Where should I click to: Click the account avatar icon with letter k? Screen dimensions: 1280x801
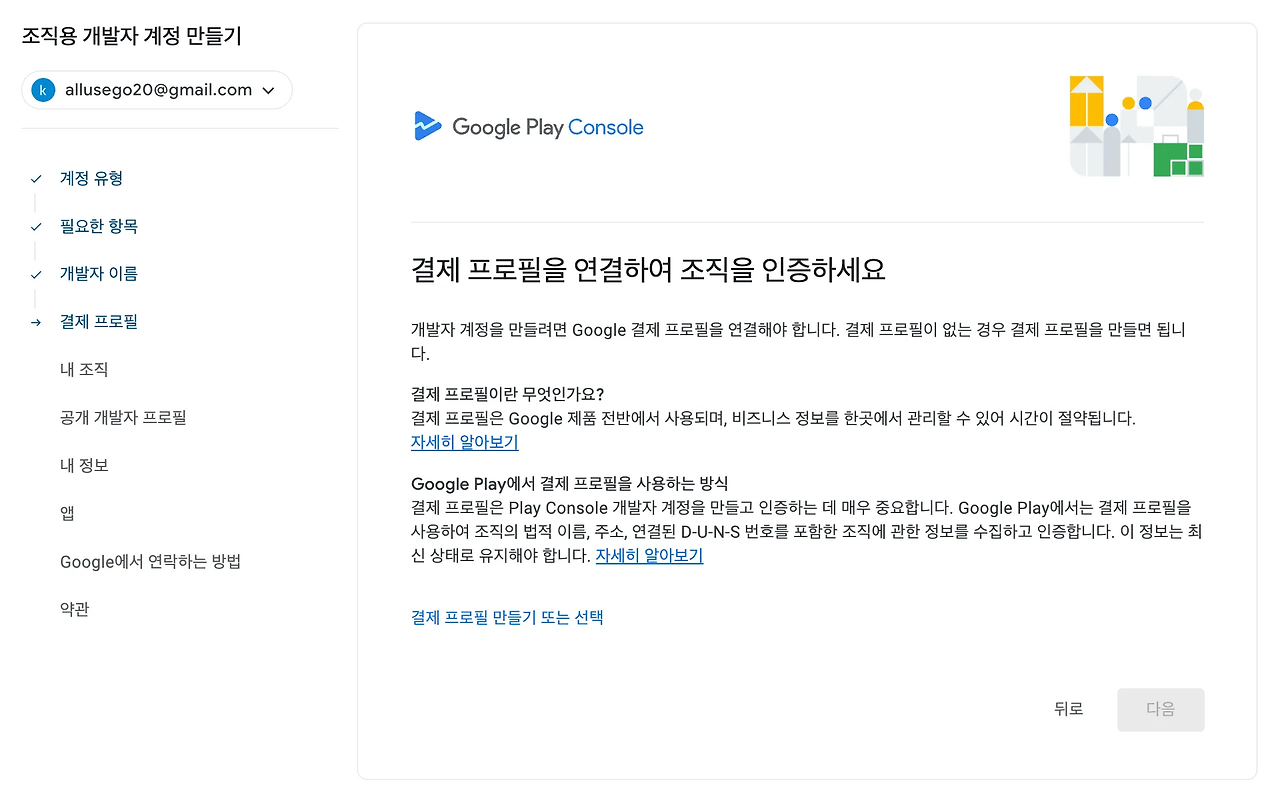43,90
